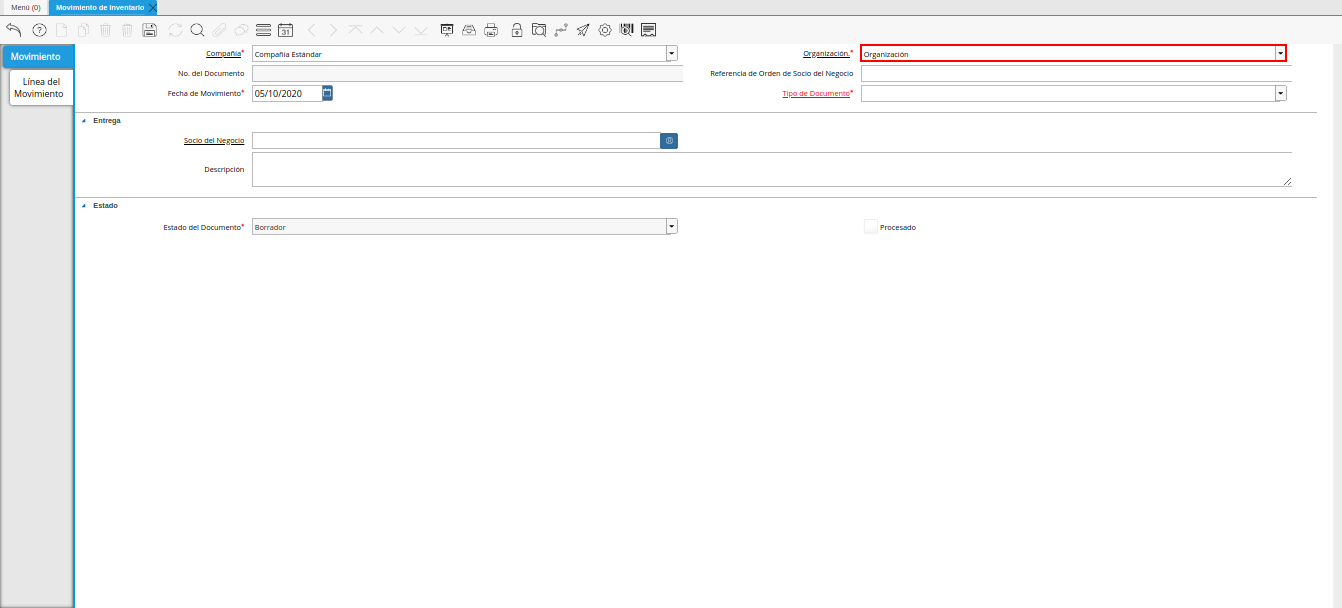Go to parent record left chevron
The height and width of the screenshot is (608, 1342).
click(x=312, y=30)
